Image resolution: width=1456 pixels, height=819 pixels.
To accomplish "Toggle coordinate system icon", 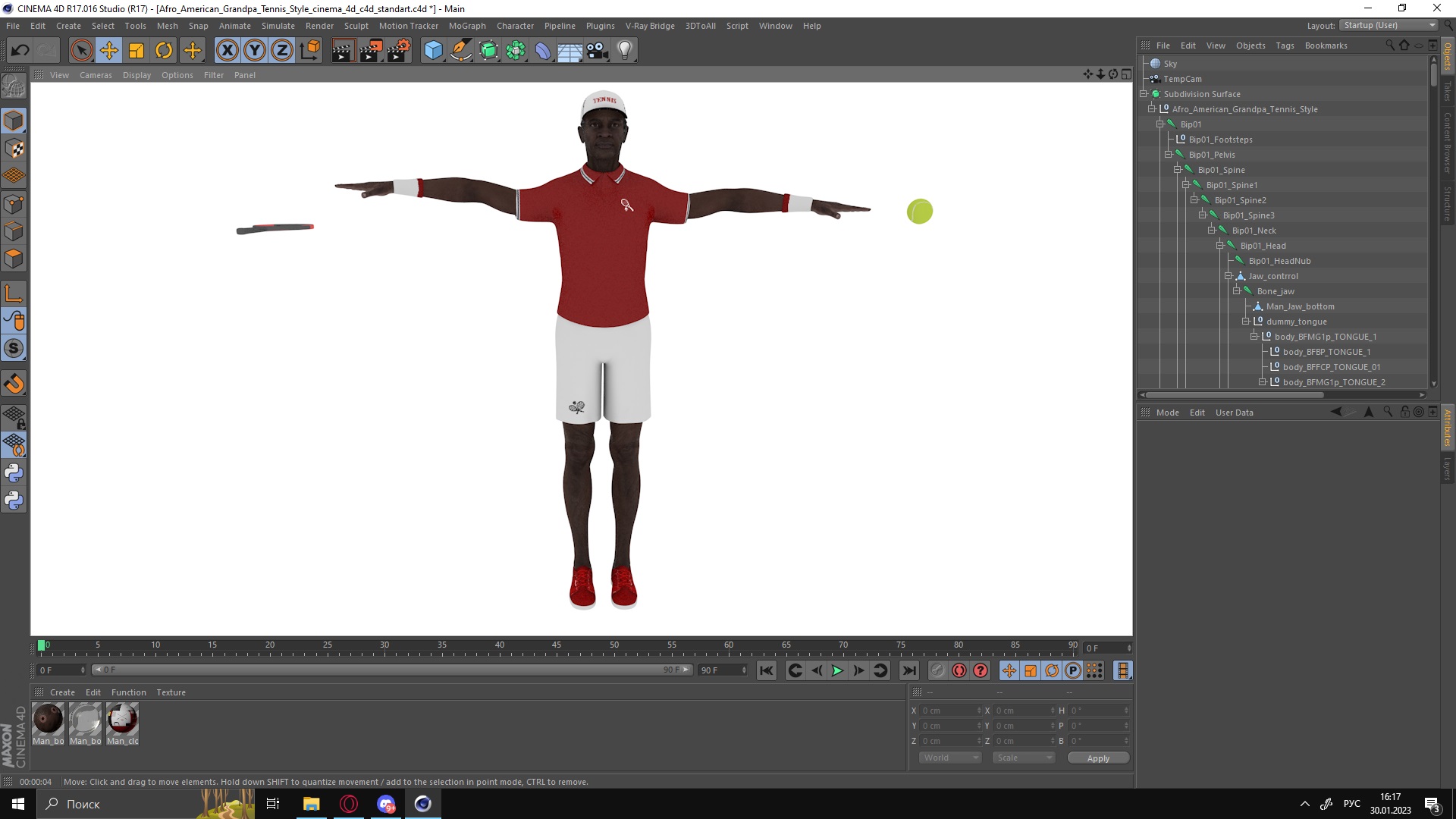I will point(309,51).
